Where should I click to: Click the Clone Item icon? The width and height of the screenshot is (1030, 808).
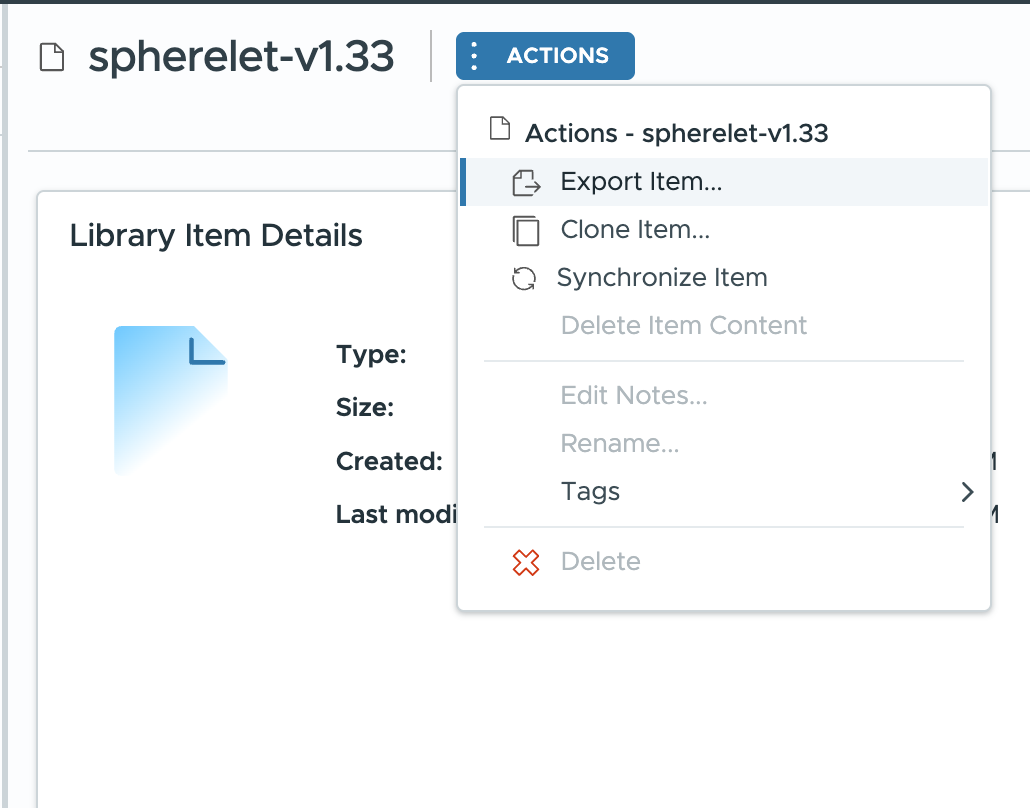pos(526,231)
